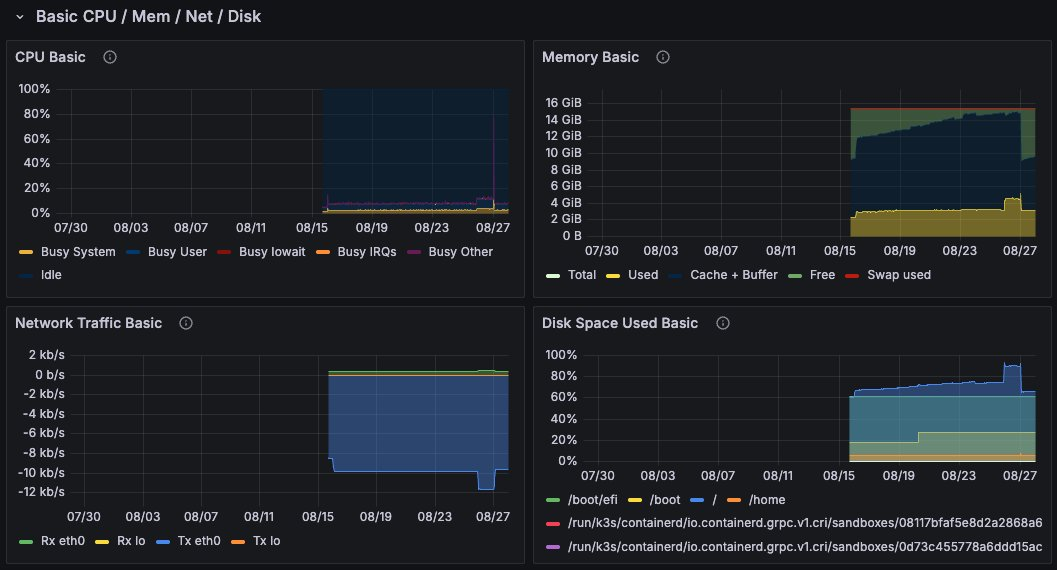1057x570 pixels.
Task: Click the info icon beside CPU Basic
Action: click(110, 57)
